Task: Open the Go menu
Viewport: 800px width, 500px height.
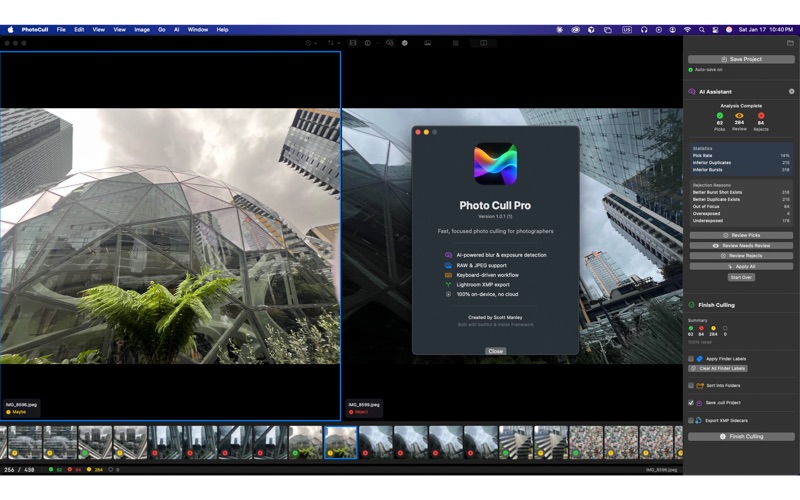Action: (162, 30)
